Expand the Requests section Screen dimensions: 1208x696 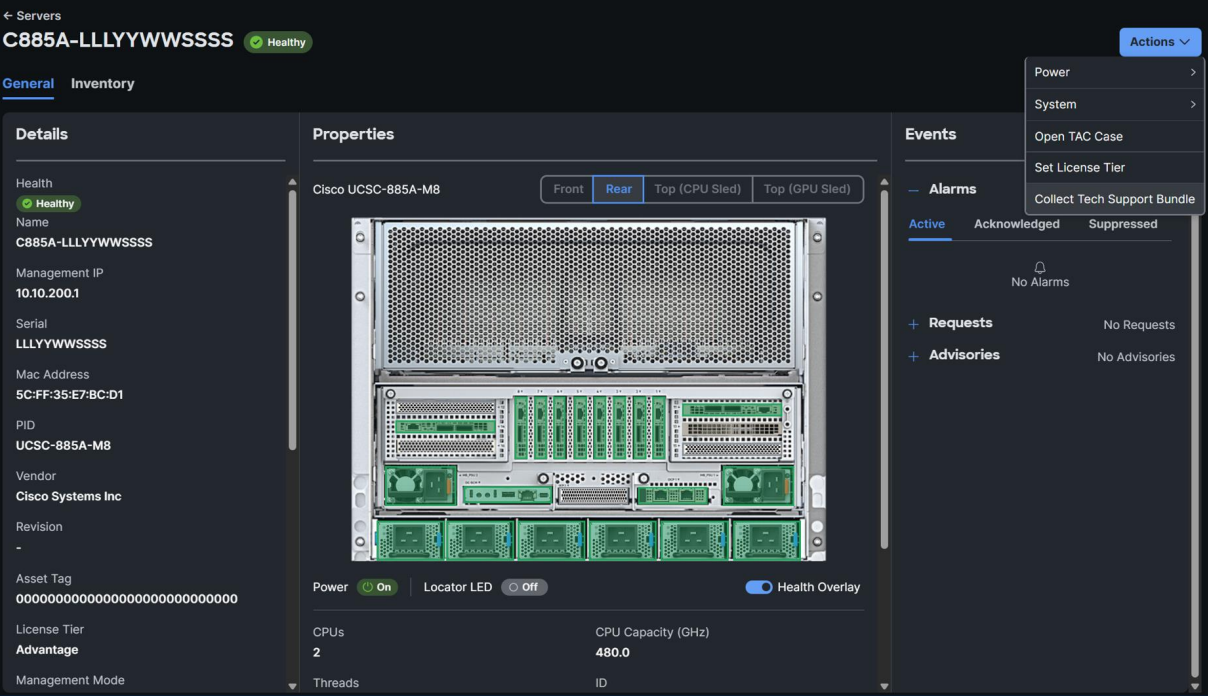click(913, 325)
